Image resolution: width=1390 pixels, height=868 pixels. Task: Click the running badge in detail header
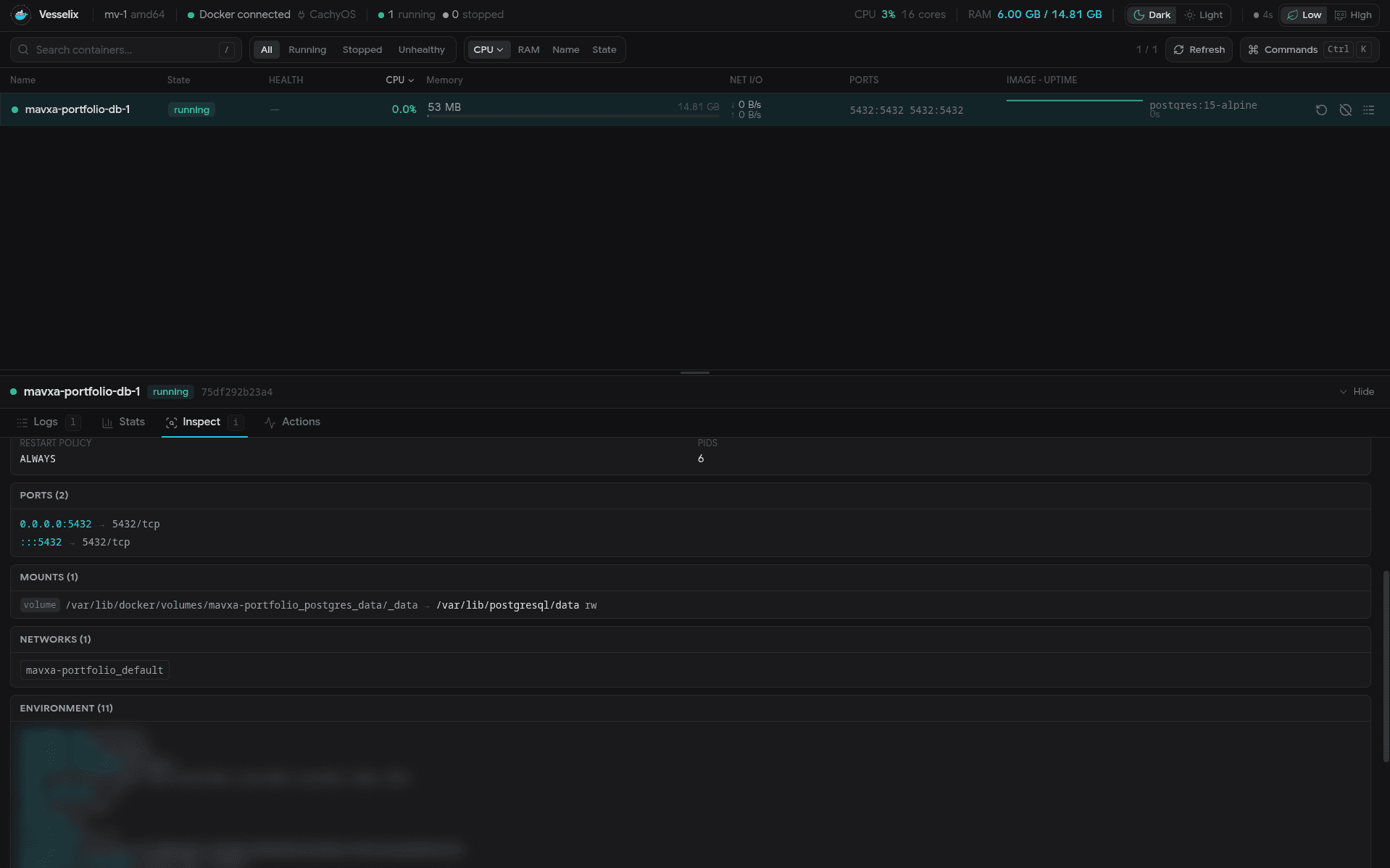pyautogui.click(x=170, y=392)
